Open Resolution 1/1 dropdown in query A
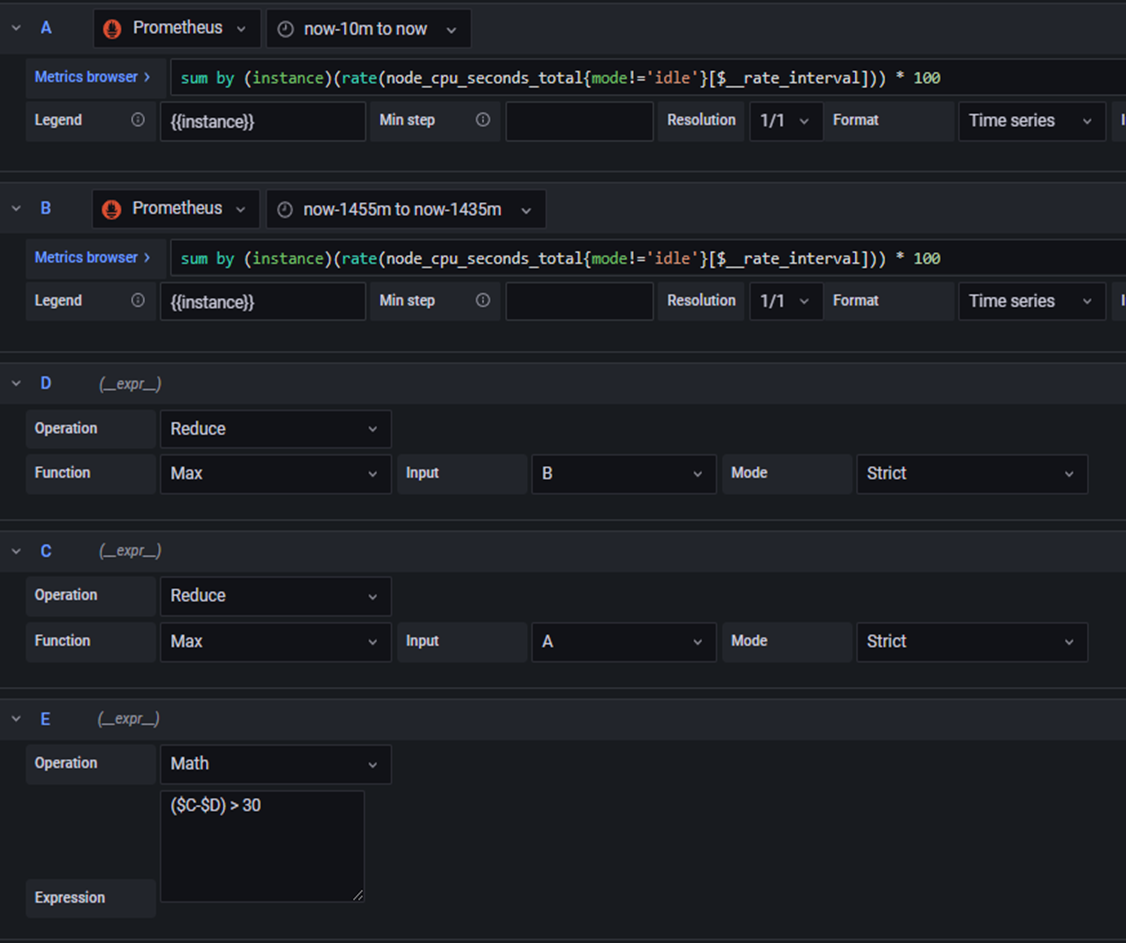Screen dimensions: 1126x943 786,121
